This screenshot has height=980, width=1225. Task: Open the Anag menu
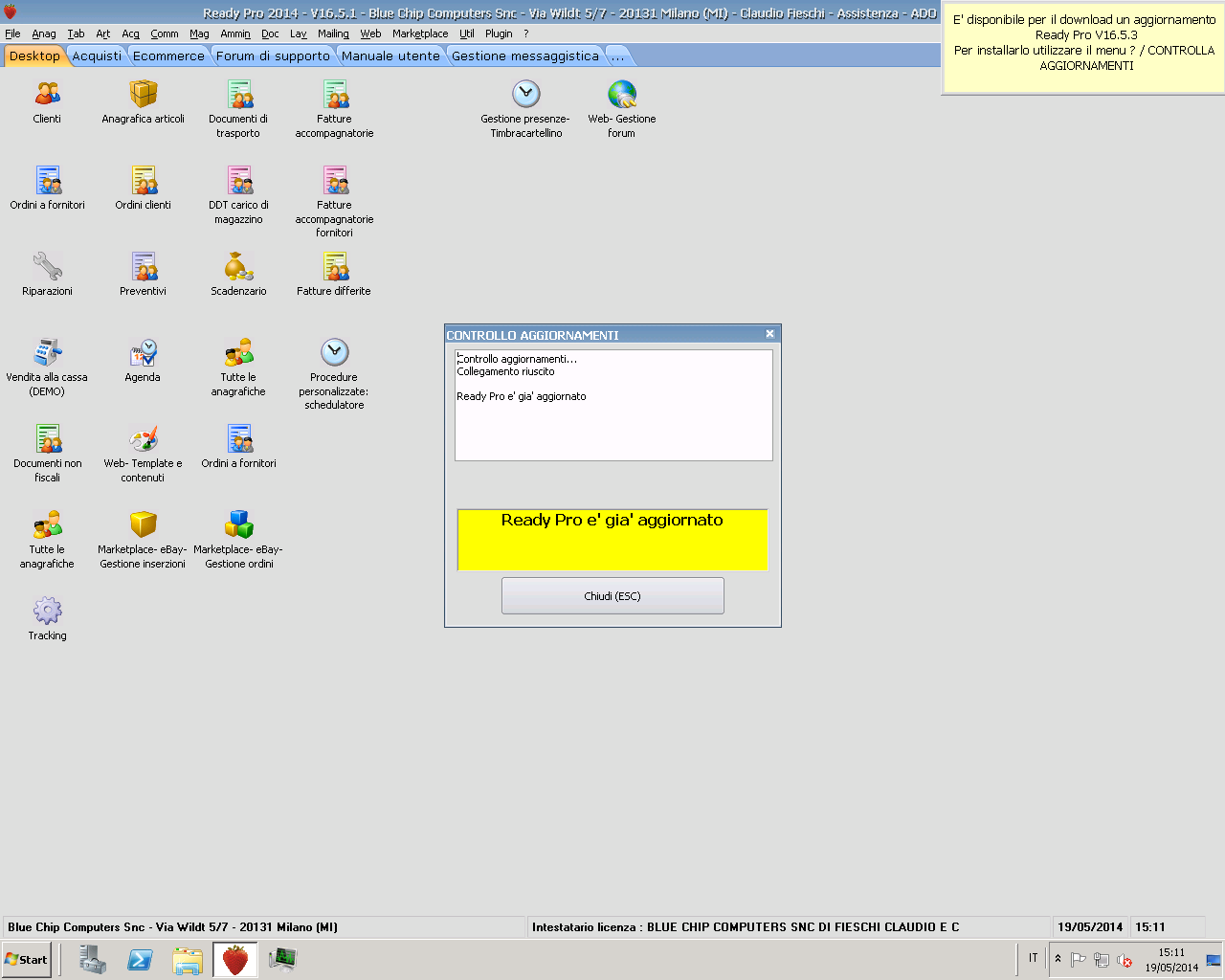coord(44,33)
